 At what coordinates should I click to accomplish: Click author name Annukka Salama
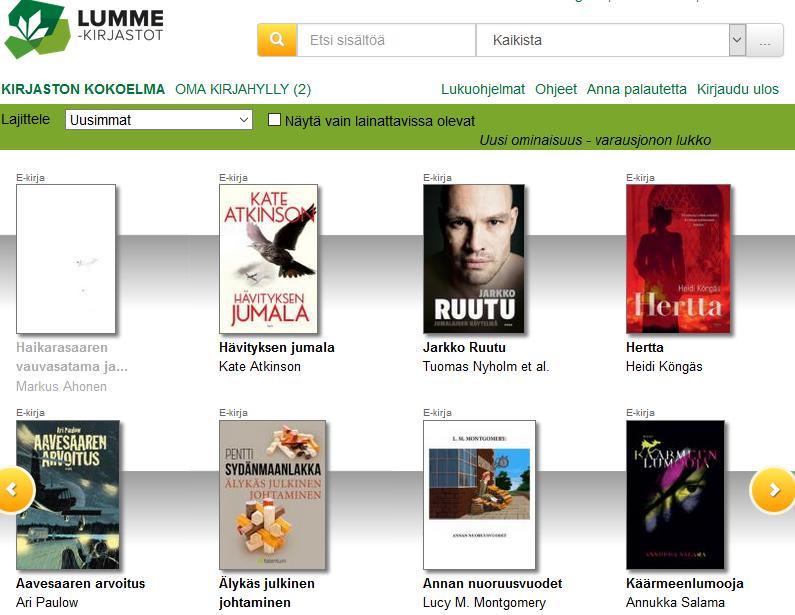[675, 602]
